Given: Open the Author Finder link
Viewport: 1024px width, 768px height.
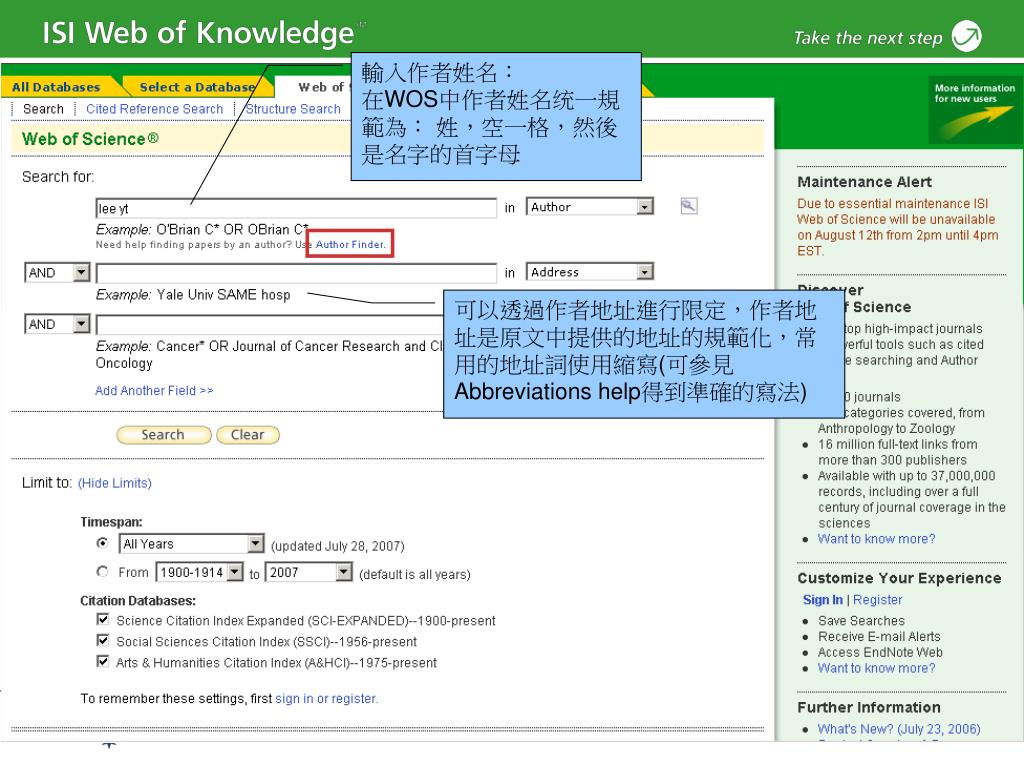Looking at the screenshot, I should click(x=350, y=244).
